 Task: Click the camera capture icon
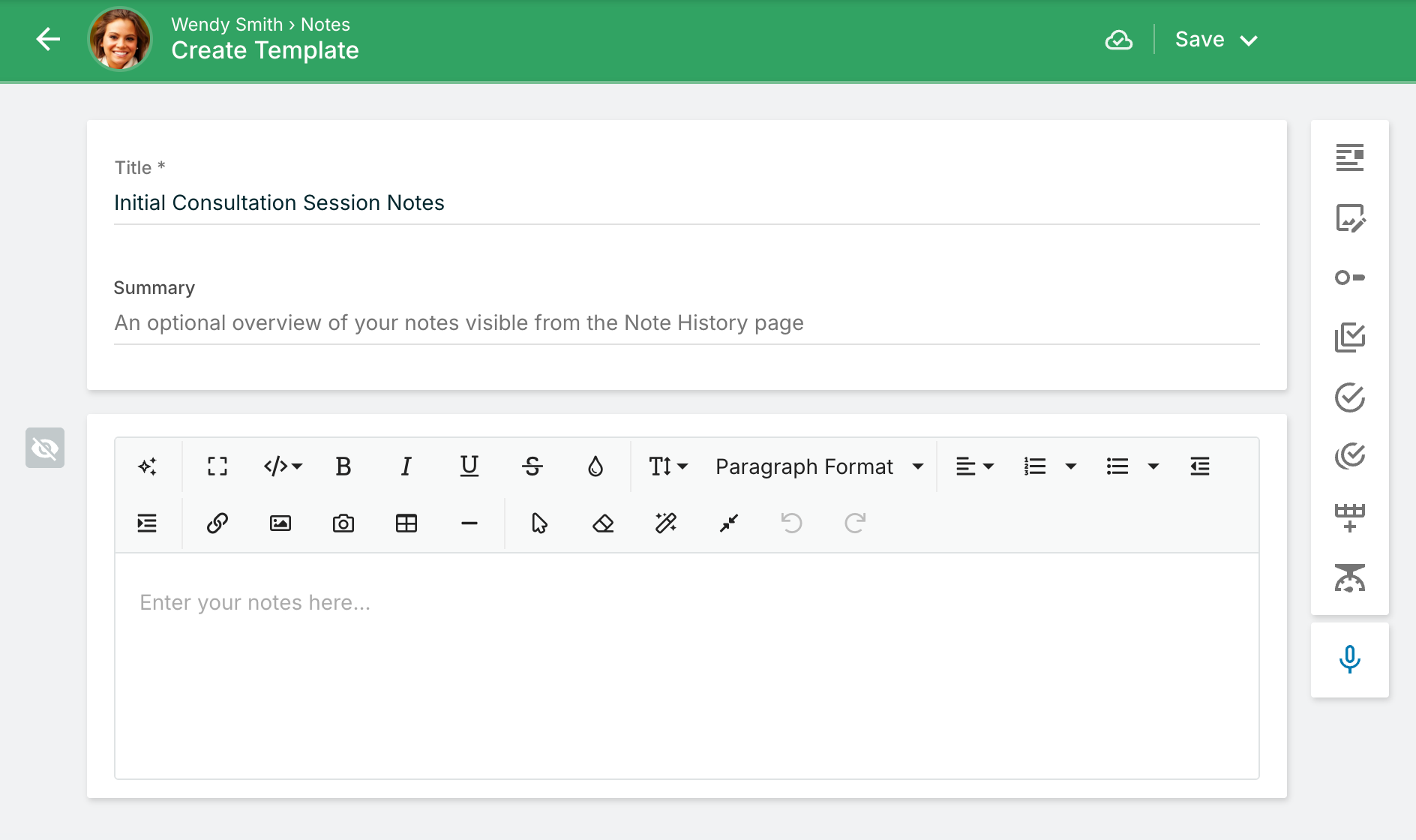click(343, 523)
